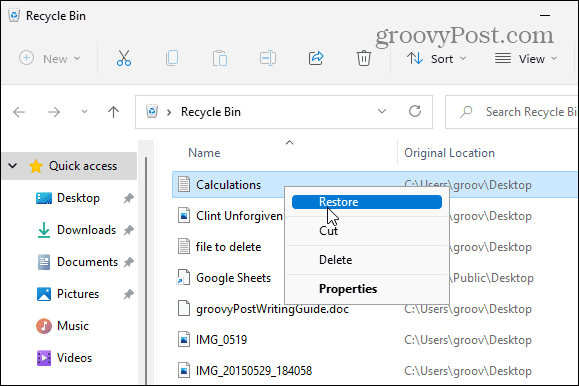Select the IMG_0519 image file
The image size is (579, 386).
coord(222,340)
